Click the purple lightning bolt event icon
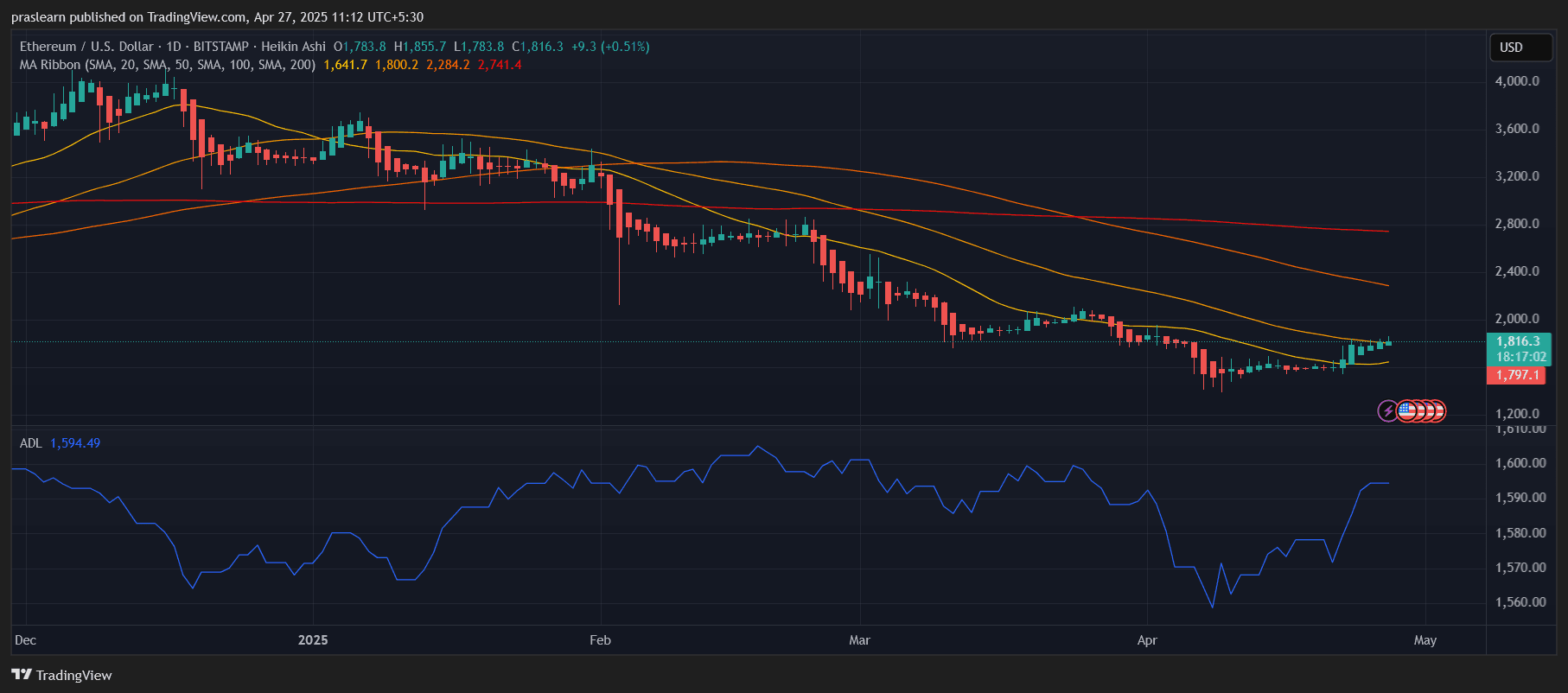 1387,411
